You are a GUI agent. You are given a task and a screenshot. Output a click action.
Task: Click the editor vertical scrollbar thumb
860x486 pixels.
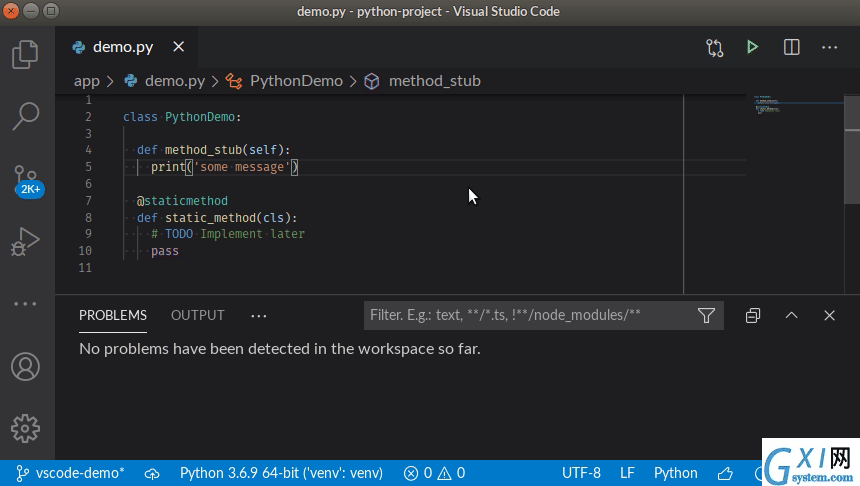pos(852,149)
